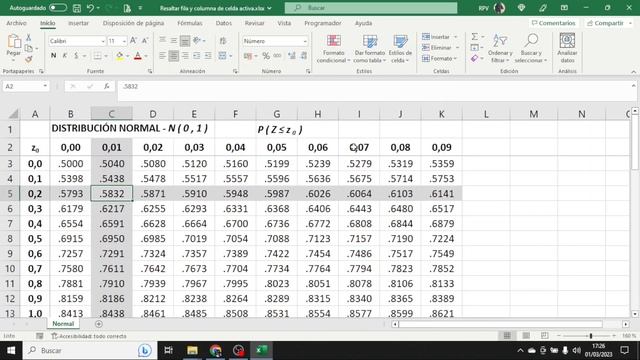Open the Insertar ribbon tab
This screenshot has height=360, width=640.
[78, 23]
